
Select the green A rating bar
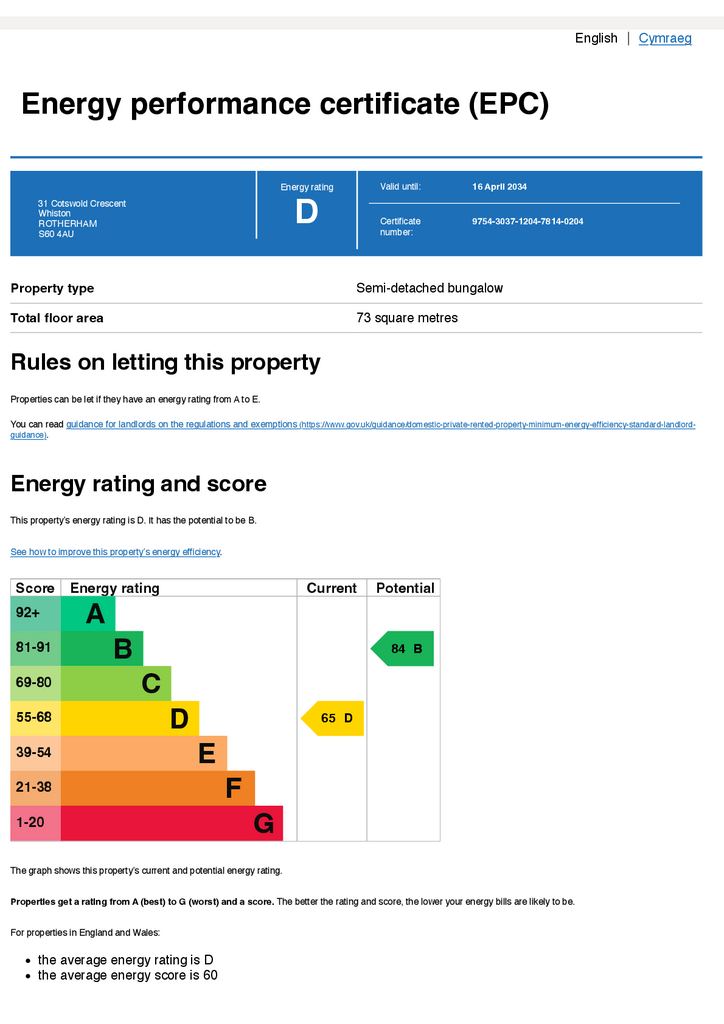click(x=88, y=614)
